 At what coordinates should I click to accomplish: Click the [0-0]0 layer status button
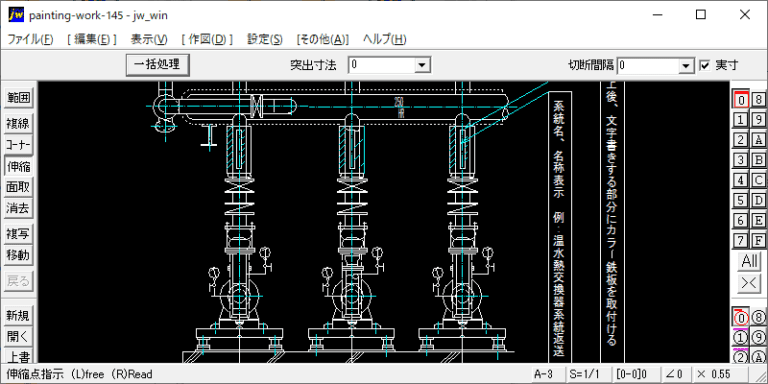point(636,374)
